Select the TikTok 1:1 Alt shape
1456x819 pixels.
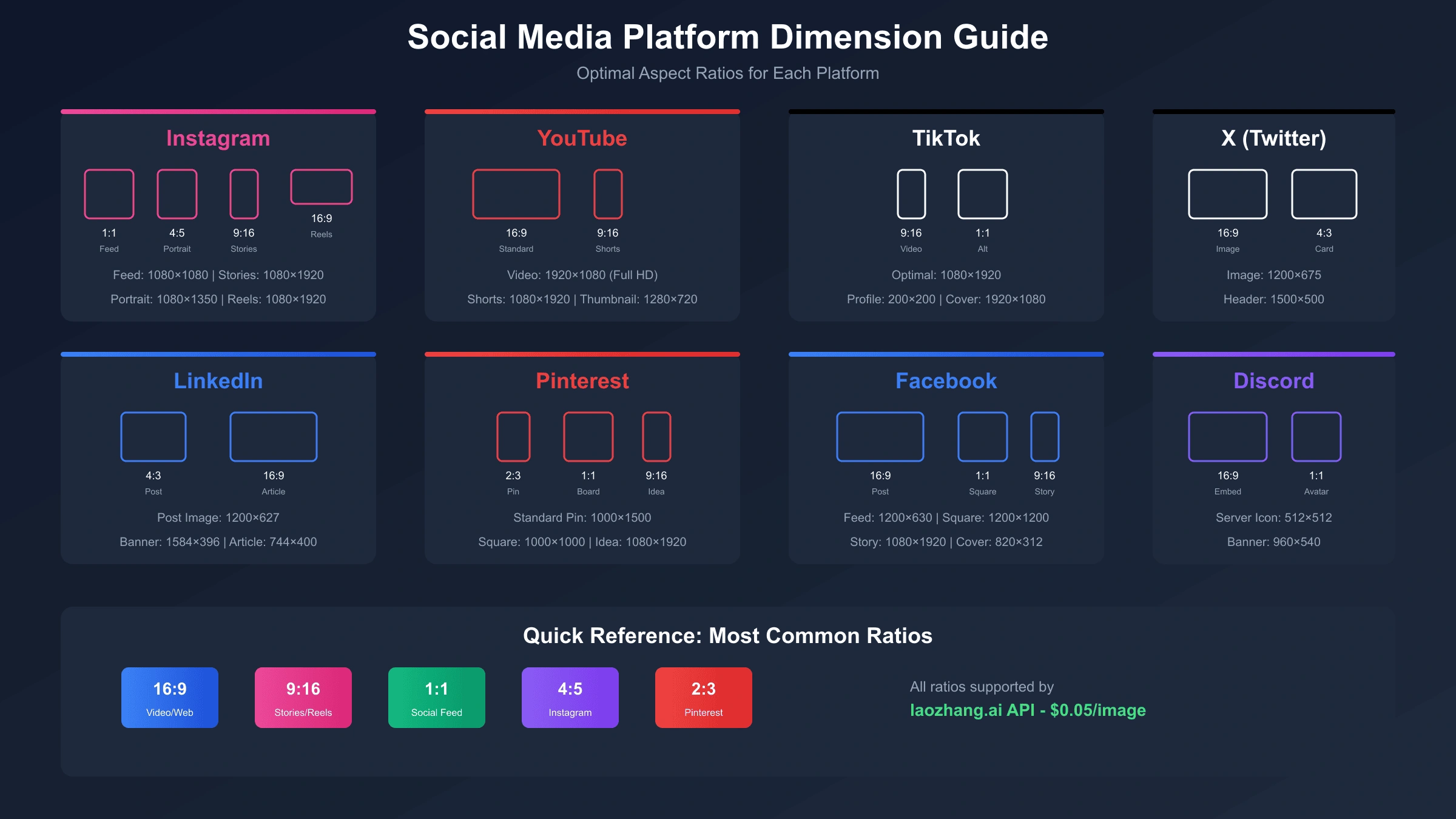coord(983,194)
